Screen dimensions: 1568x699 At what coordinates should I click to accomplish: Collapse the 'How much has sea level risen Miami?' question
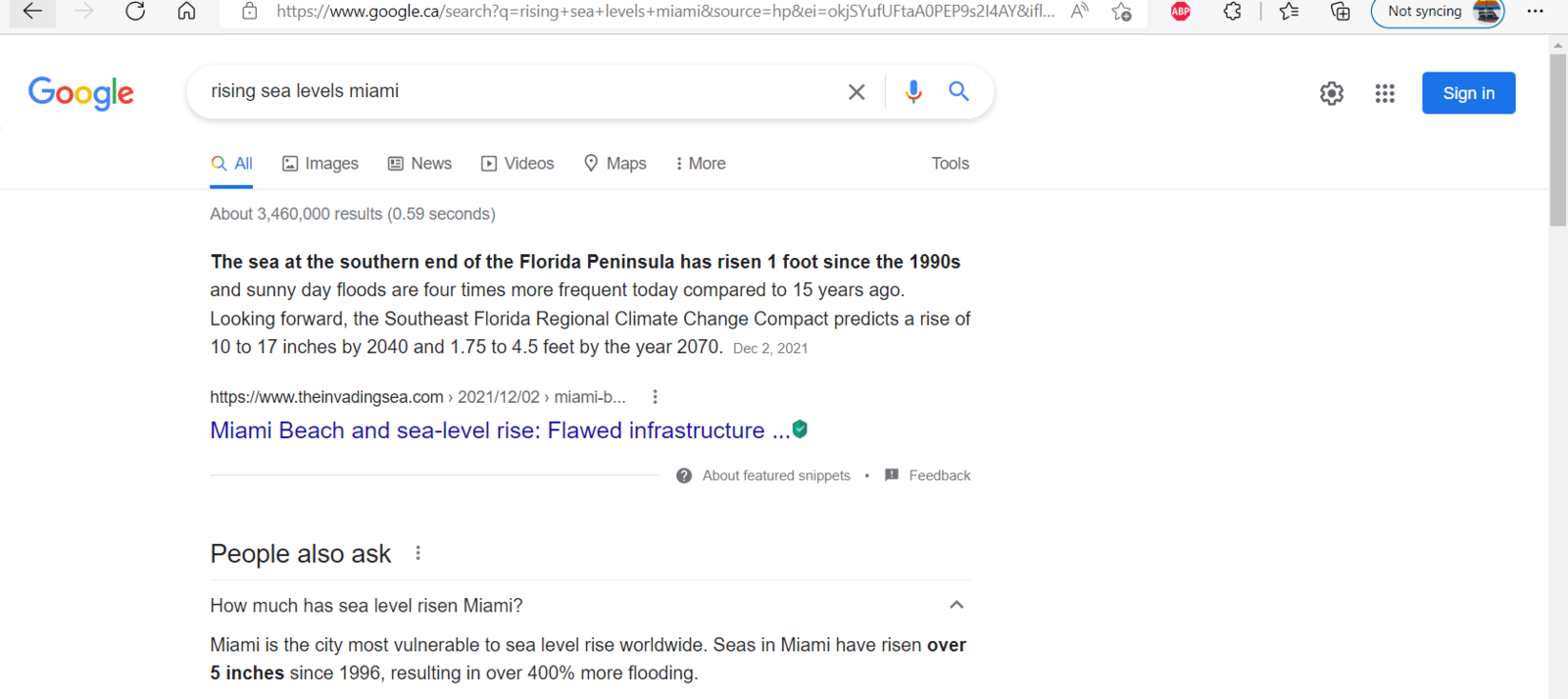pyautogui.click(x=956, y=605)
